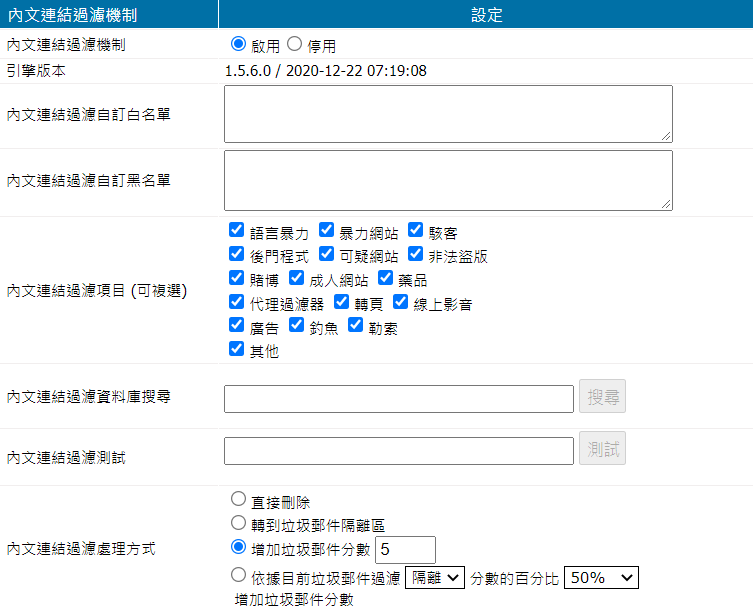Toggle the 成人網站 checkbox
Image resolution: width=753 pixels, height=611 pixels.
(296, 279)
